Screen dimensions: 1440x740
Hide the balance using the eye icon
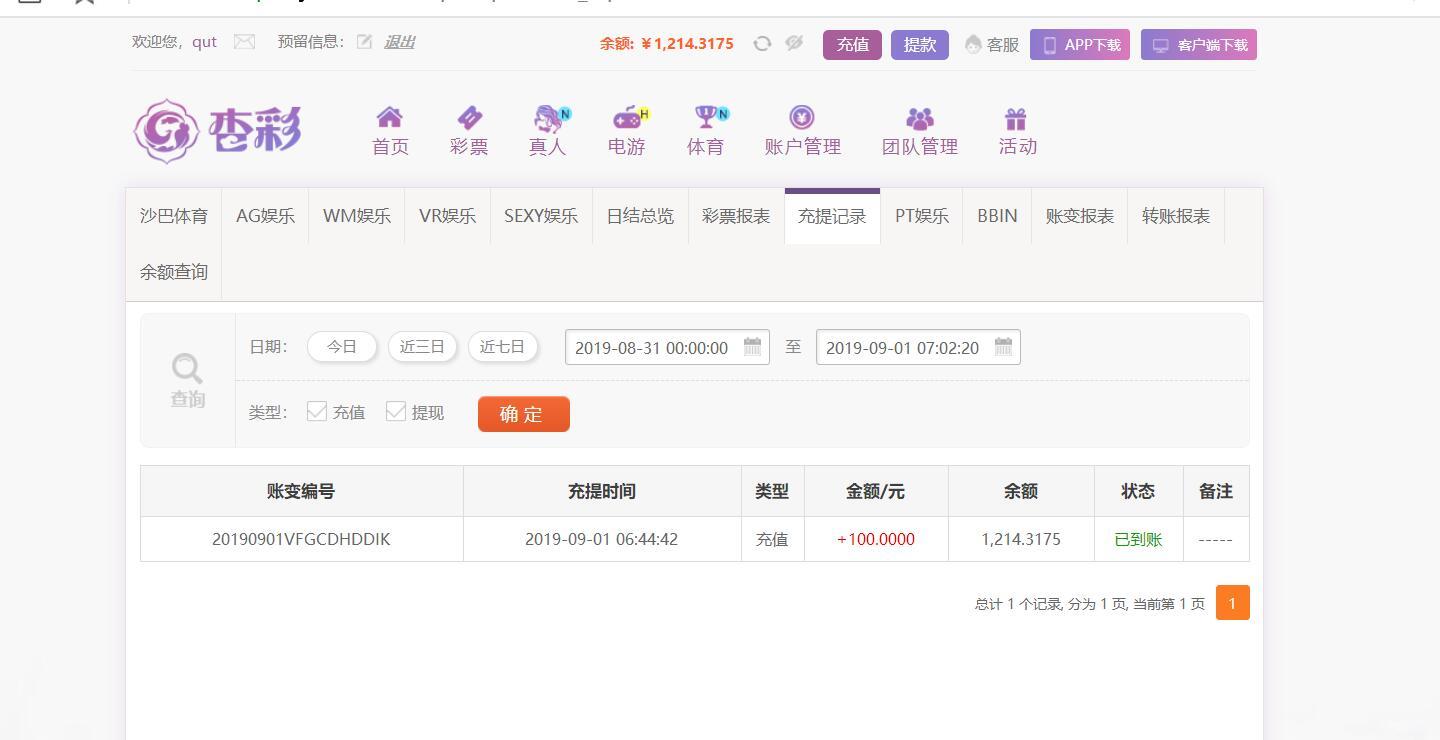[794, 43]
